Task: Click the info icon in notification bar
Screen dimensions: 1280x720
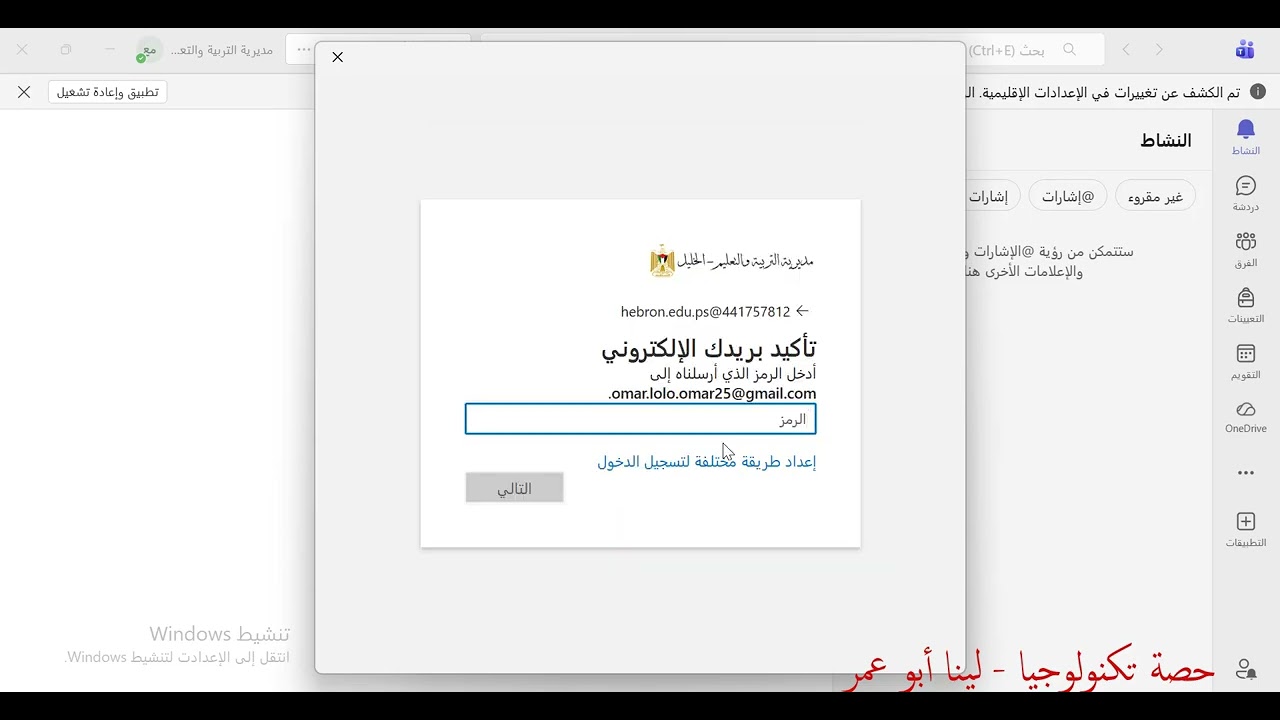Action: pos(1258,92)
